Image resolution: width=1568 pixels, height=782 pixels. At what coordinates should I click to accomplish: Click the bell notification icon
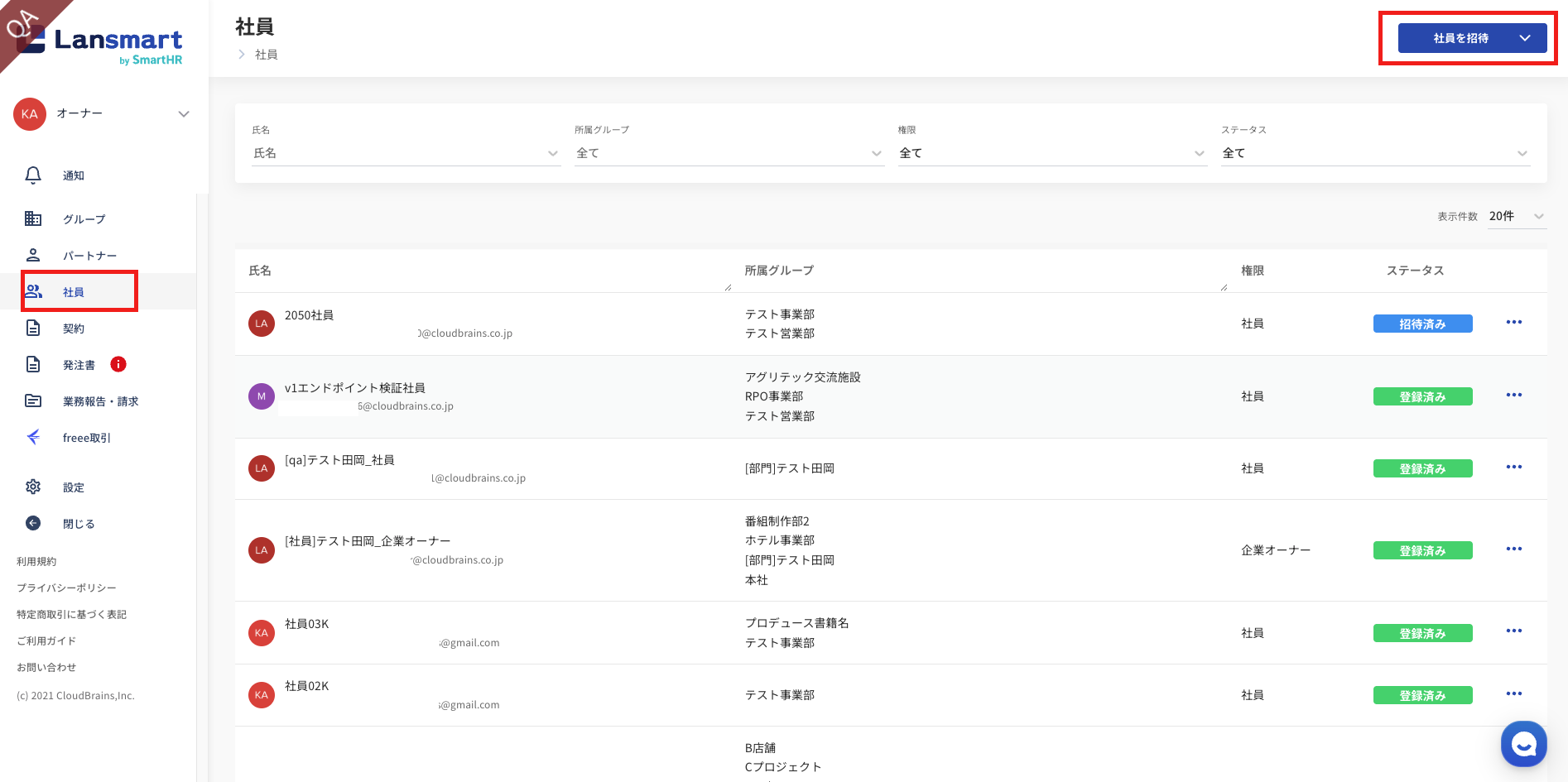(33, 175)
